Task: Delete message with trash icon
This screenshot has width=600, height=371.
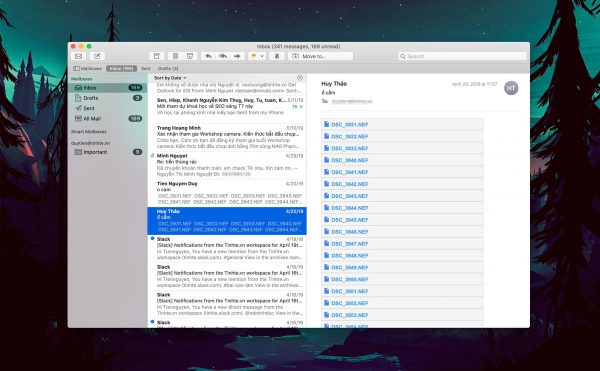Action: tap(175, 56)
